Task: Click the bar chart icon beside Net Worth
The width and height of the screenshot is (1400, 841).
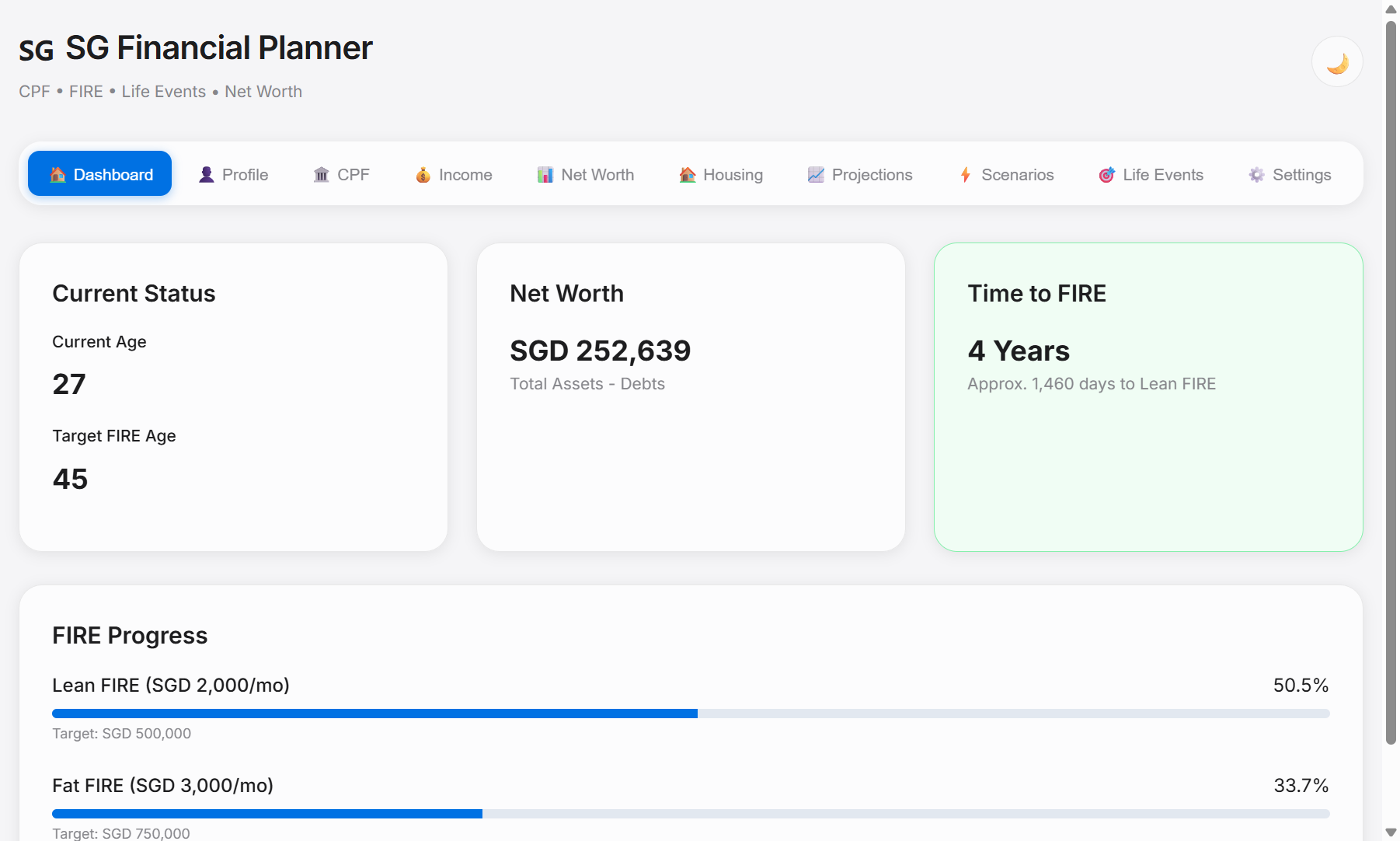Action: [x=545, y=175]
